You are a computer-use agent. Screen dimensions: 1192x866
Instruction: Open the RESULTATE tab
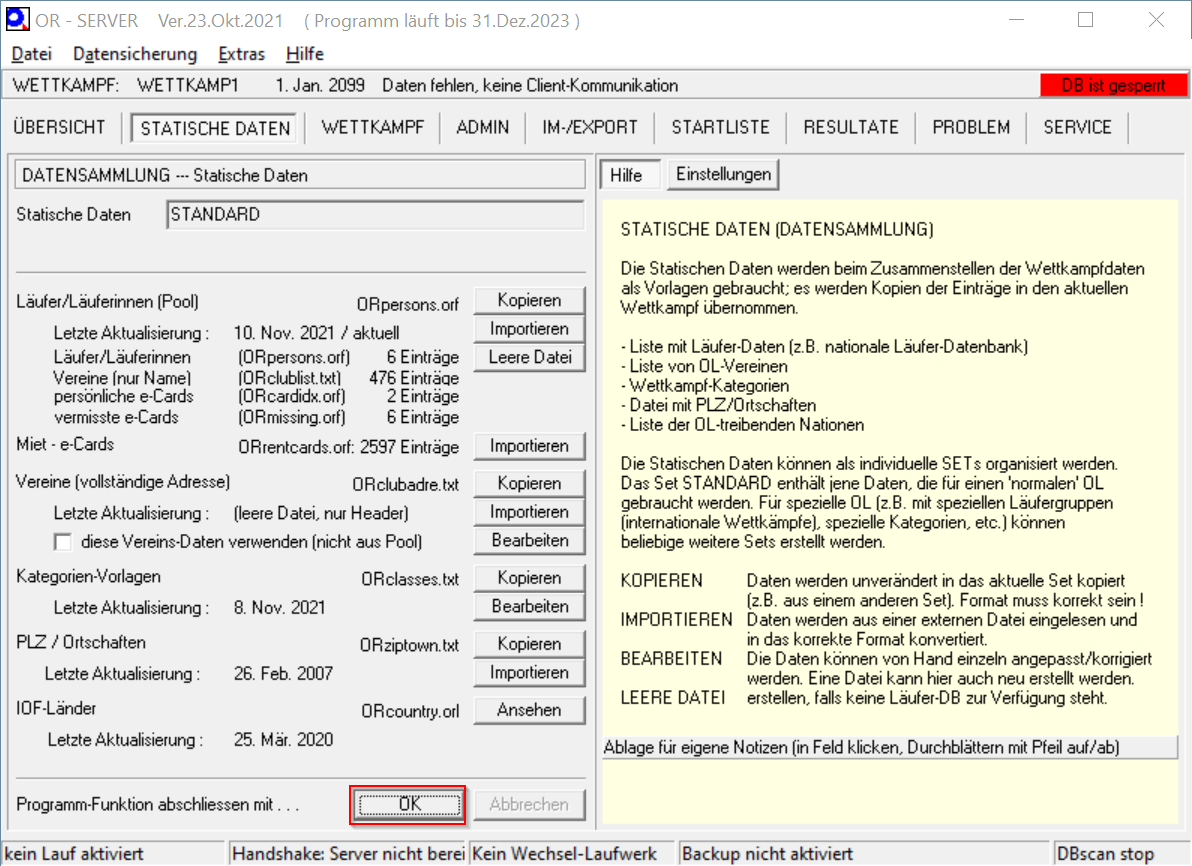851,127
